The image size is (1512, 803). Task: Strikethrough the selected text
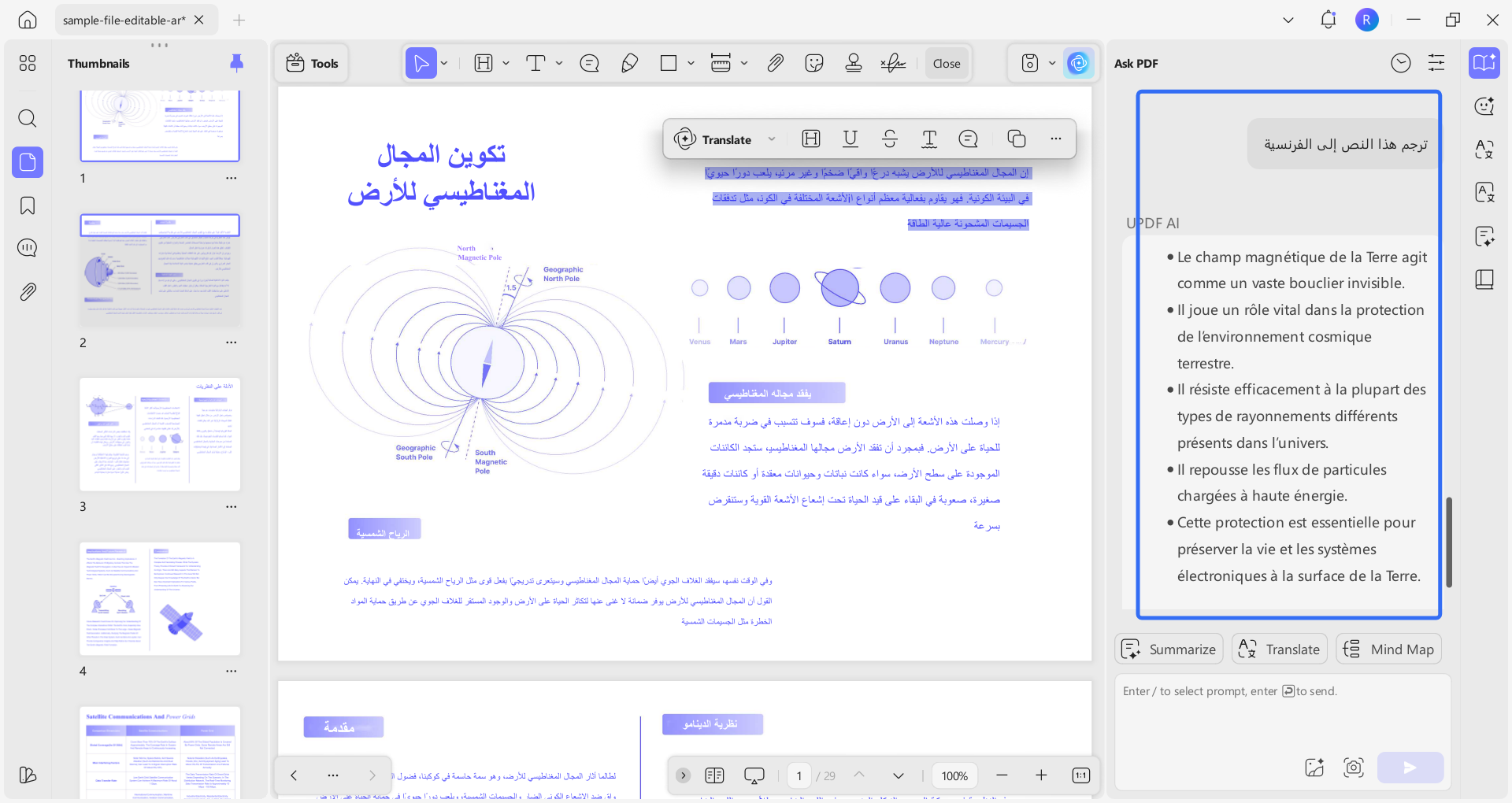(890, 139)
